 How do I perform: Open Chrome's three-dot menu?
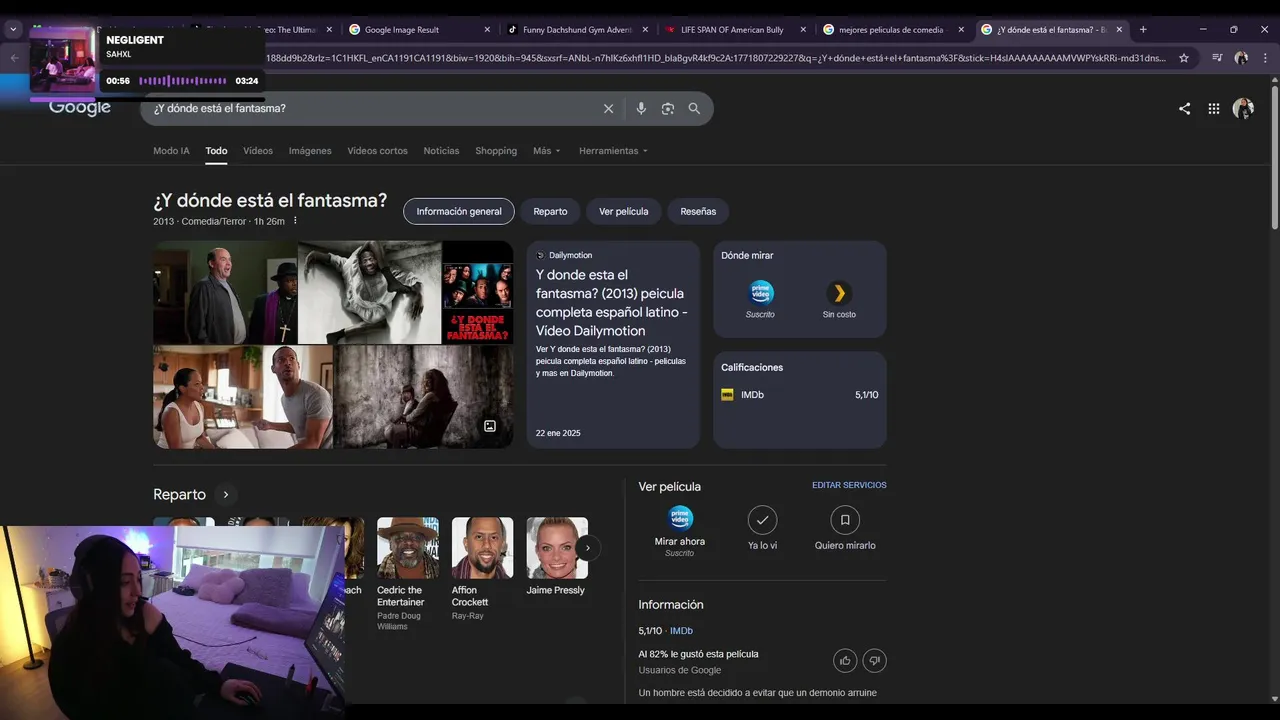coord(1266,58)
